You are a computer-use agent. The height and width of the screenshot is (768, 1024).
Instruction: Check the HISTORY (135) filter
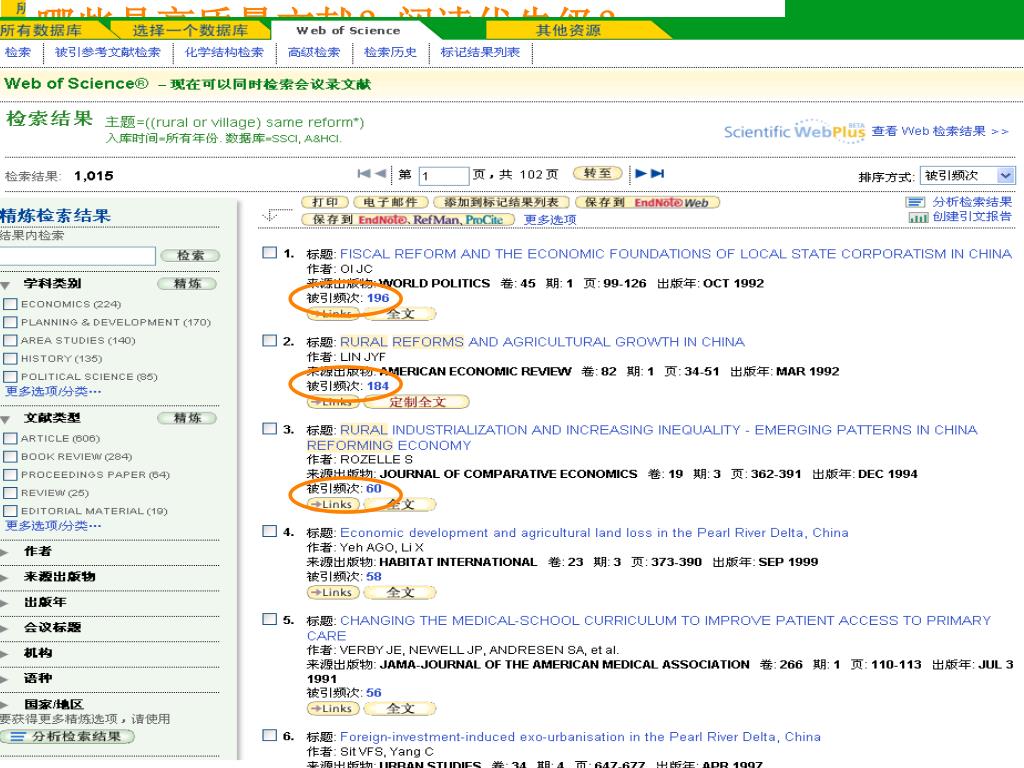point(10,359)
